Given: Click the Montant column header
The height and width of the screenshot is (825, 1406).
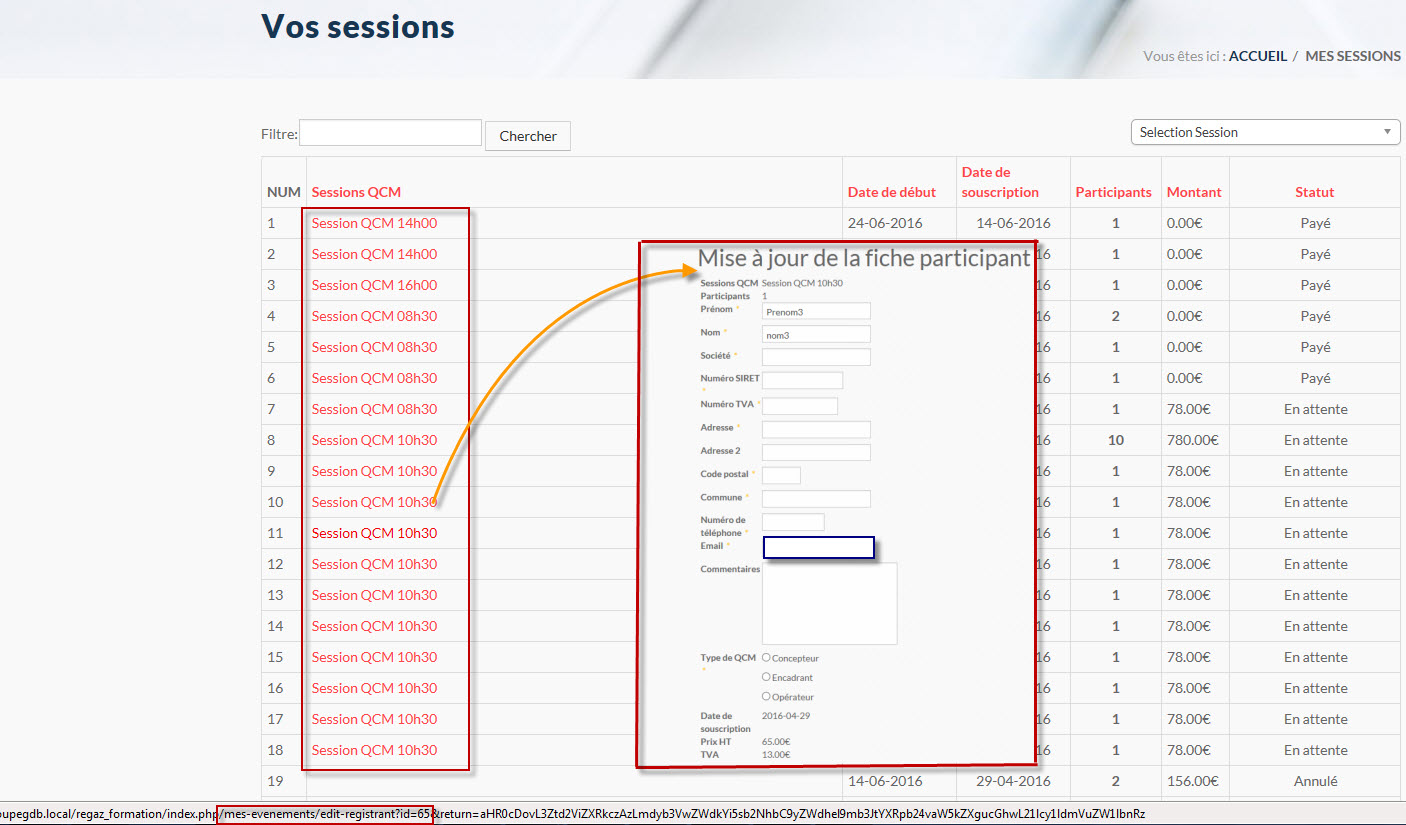Looking at the screenshot, I should pos(1192,192).
